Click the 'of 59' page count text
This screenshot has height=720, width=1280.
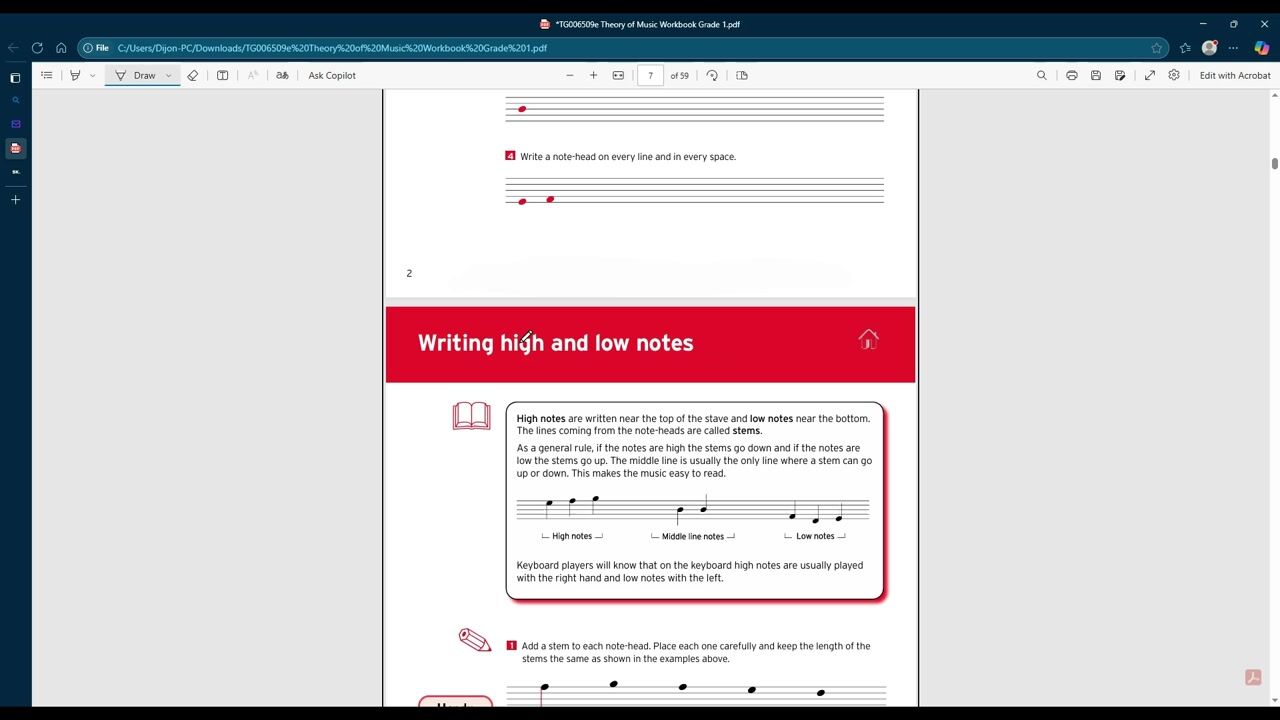point(679,75)
